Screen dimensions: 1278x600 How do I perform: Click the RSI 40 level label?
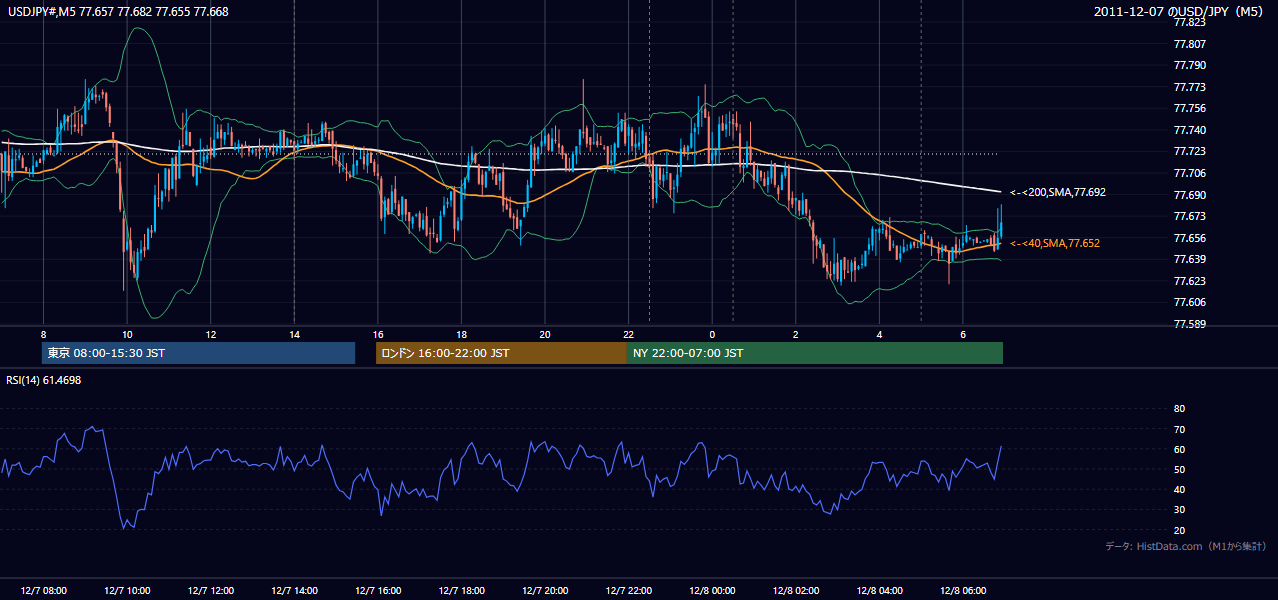coord(1179,490)
